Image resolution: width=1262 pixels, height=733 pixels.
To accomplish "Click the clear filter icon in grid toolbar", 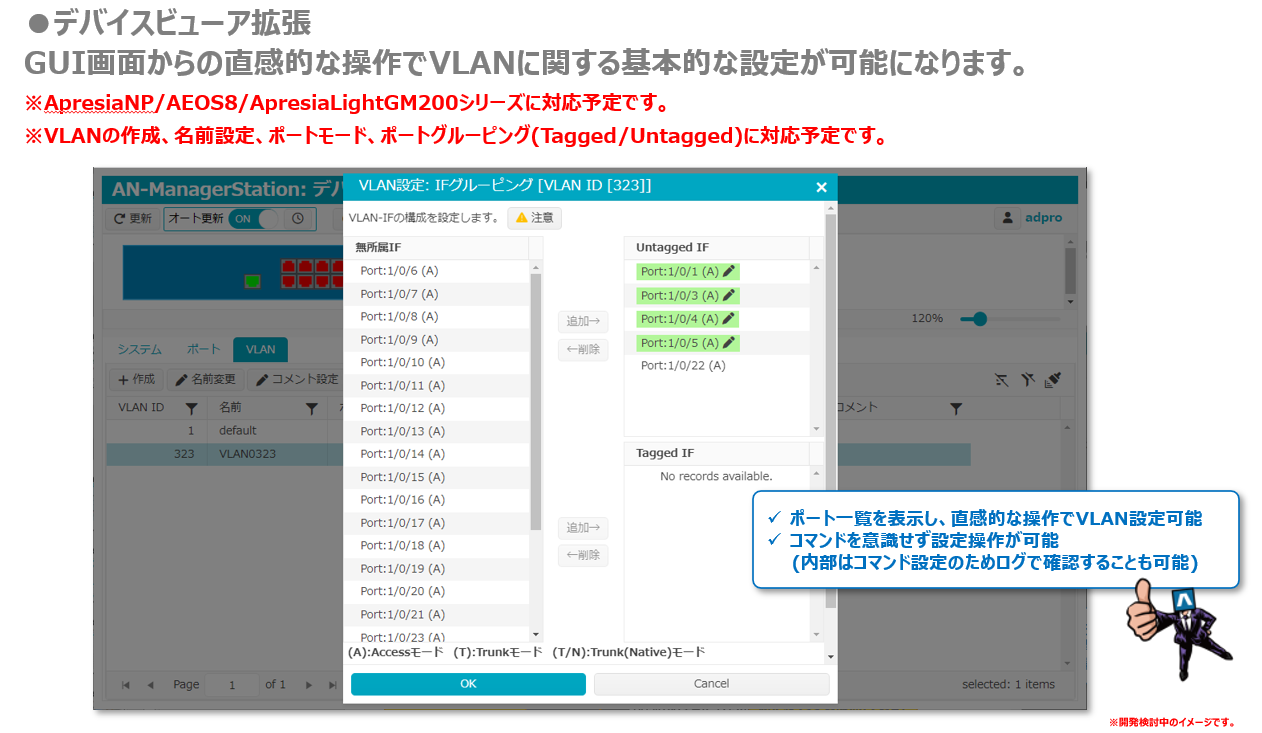I will 1027,380.
